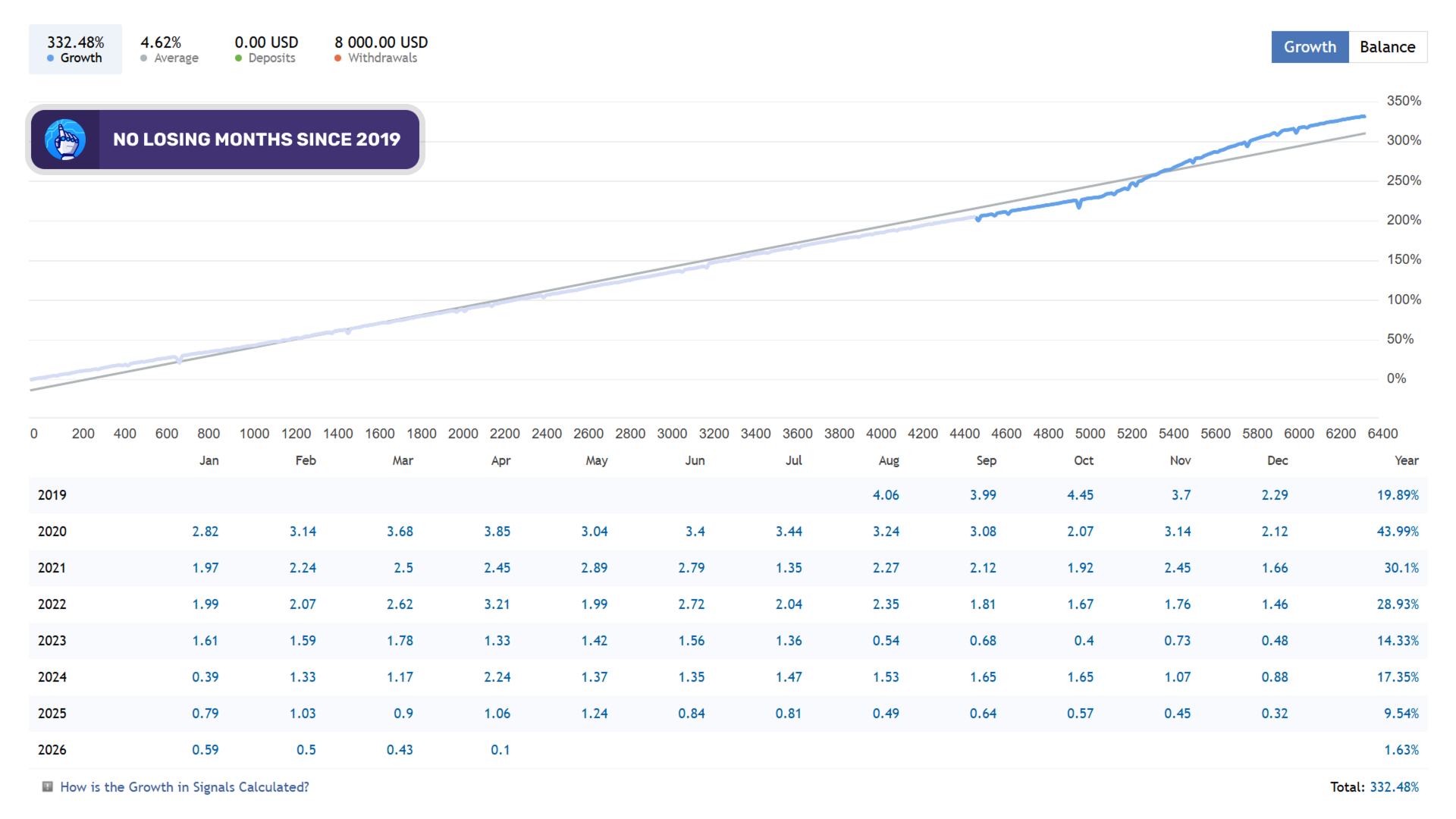
Task: Click 2022 April value 3.21
Action: tap(497, 604)
